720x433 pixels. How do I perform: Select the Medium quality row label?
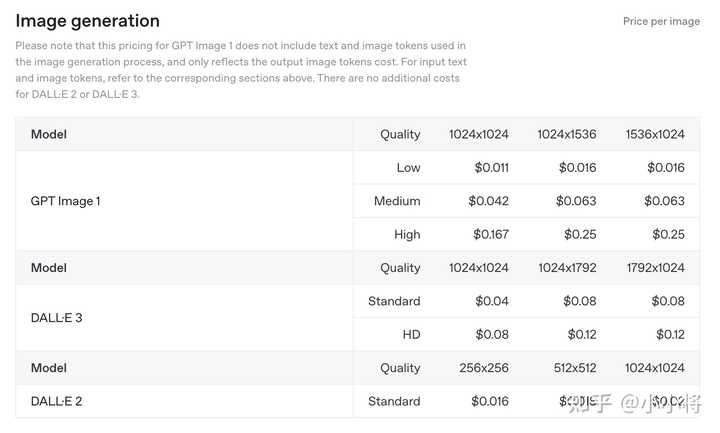coord(397,201)
